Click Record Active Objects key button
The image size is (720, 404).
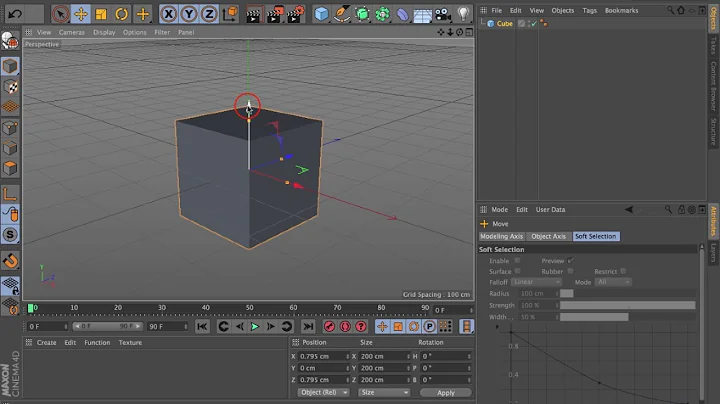click(x=329, y=326)
